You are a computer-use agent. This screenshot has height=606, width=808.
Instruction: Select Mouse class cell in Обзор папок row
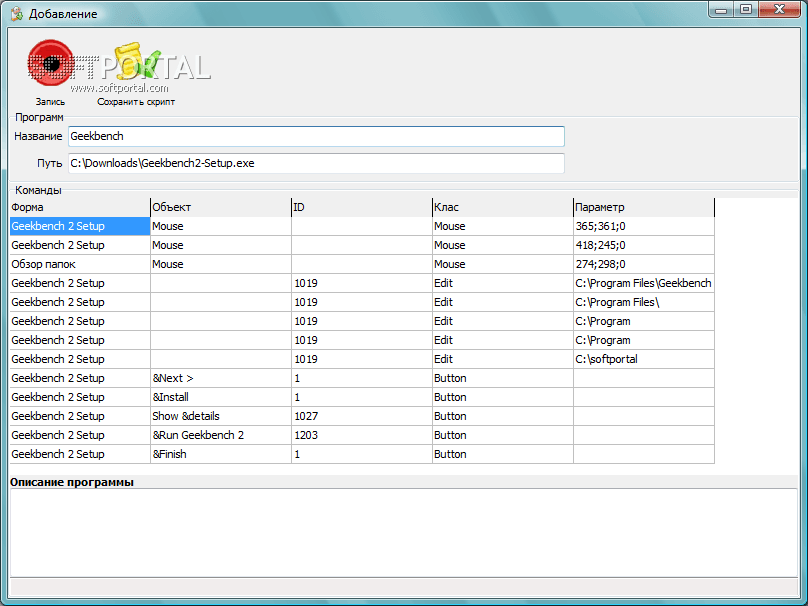click(503, 264)
